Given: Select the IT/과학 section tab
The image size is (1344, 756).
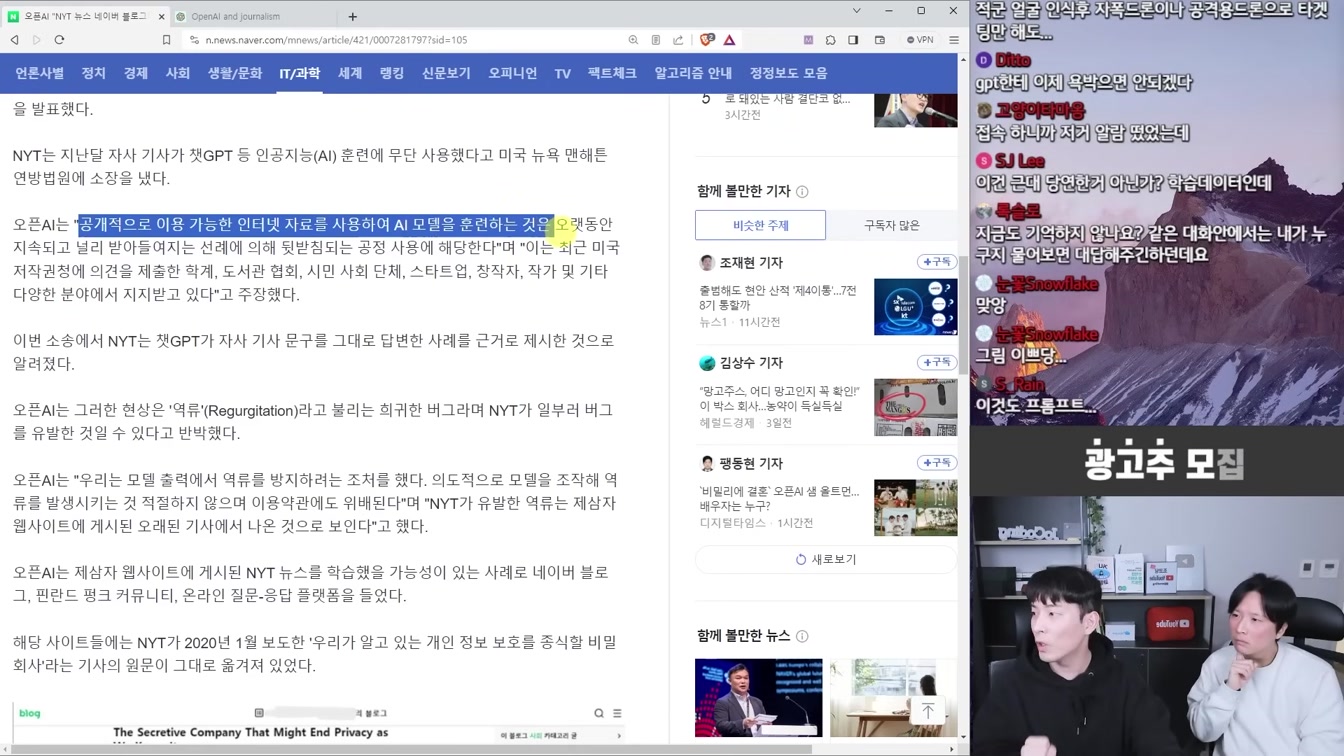Looking at the screenshot, I should (300, 73).
